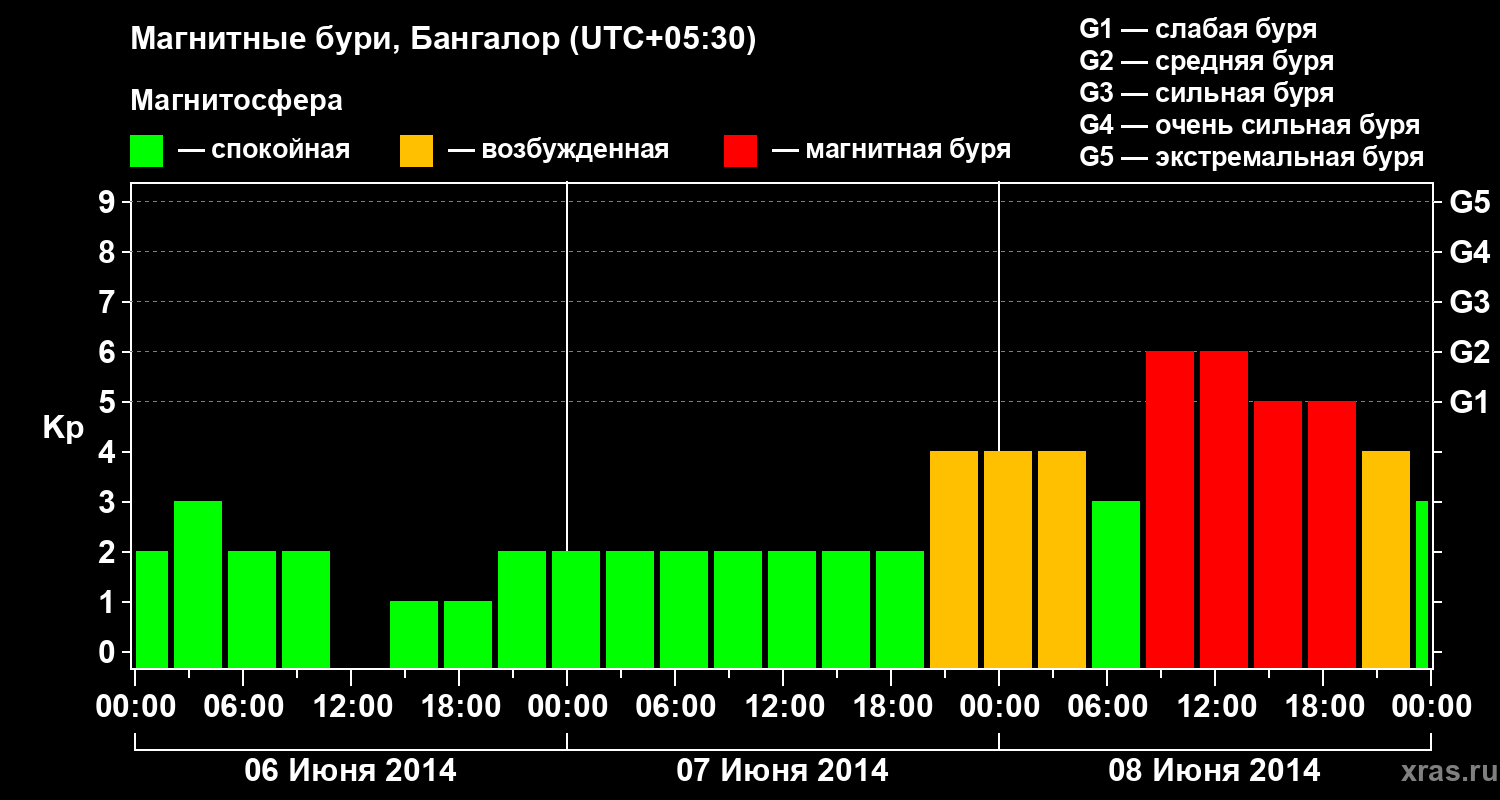Click the '06:00' time label for 08 Июня
The height and width of the screenshot is (800, 1500).
pyautogui.click(x=1107, y=706)
